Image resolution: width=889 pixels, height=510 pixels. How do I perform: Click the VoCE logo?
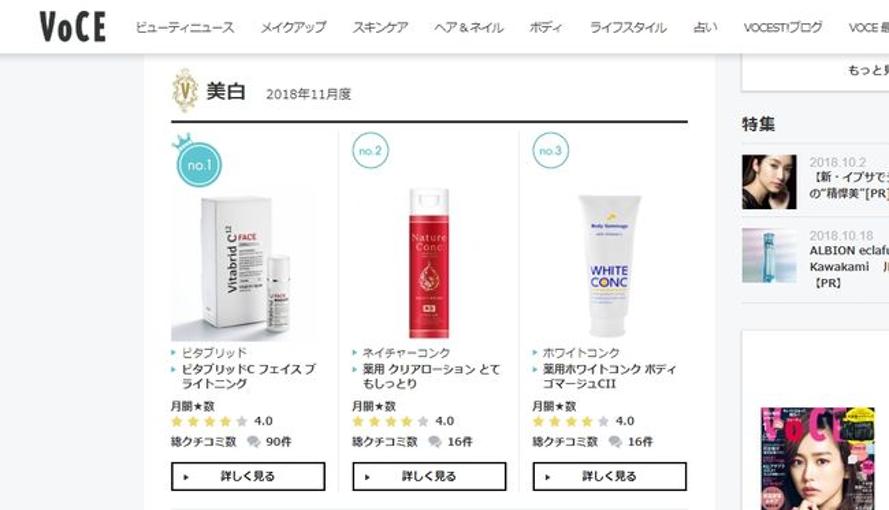[73, 27]
